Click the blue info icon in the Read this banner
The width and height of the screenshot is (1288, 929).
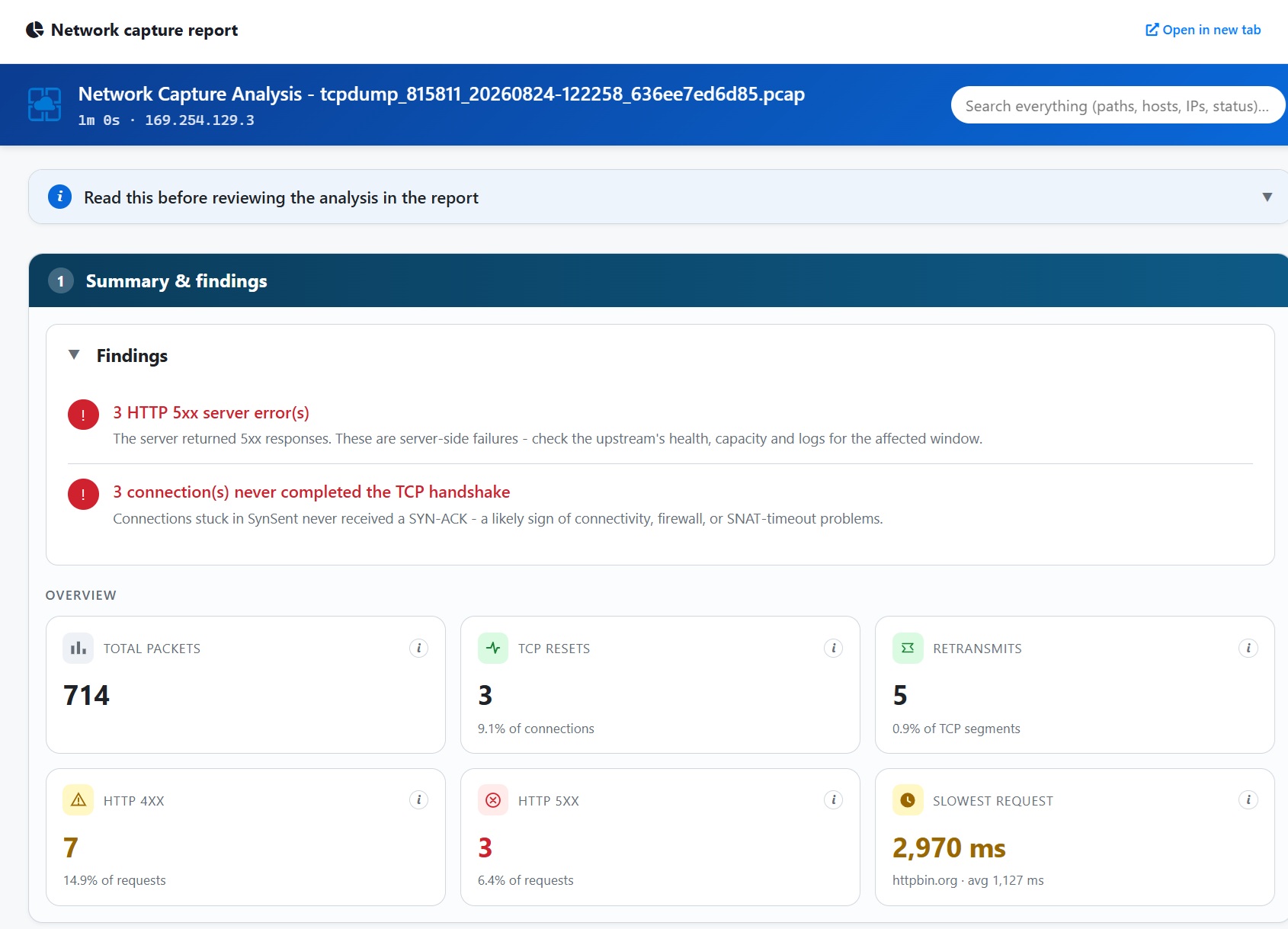coord(60,197)
